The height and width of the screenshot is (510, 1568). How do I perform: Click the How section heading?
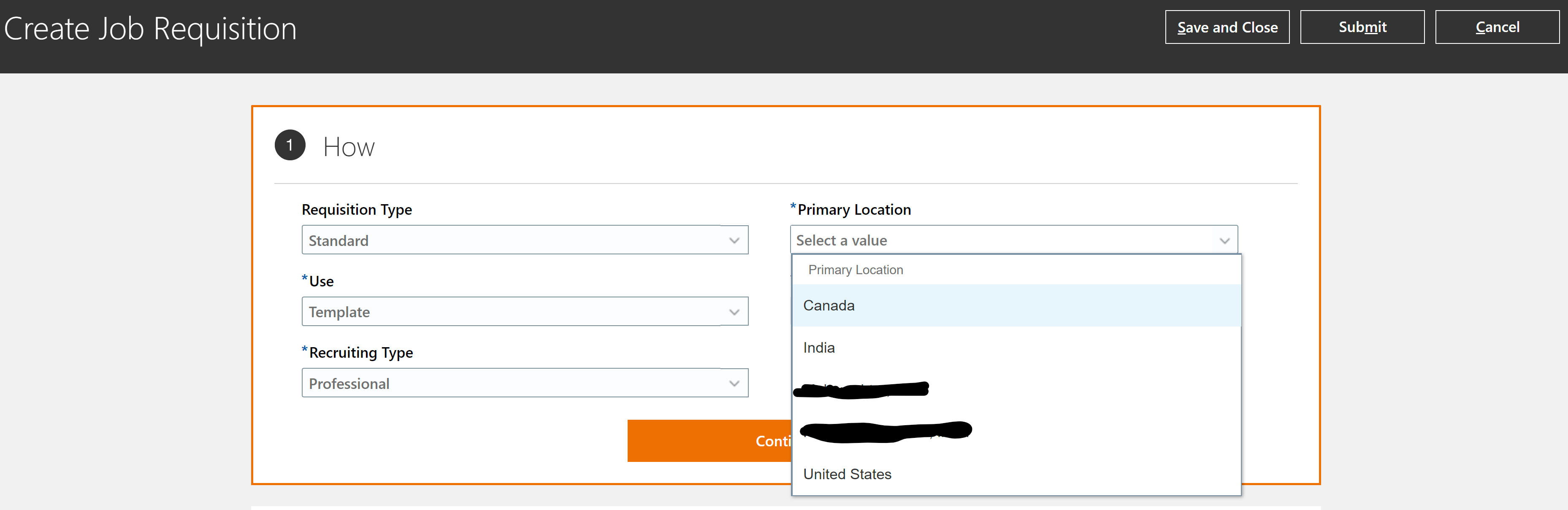click(x=348, y=146)
